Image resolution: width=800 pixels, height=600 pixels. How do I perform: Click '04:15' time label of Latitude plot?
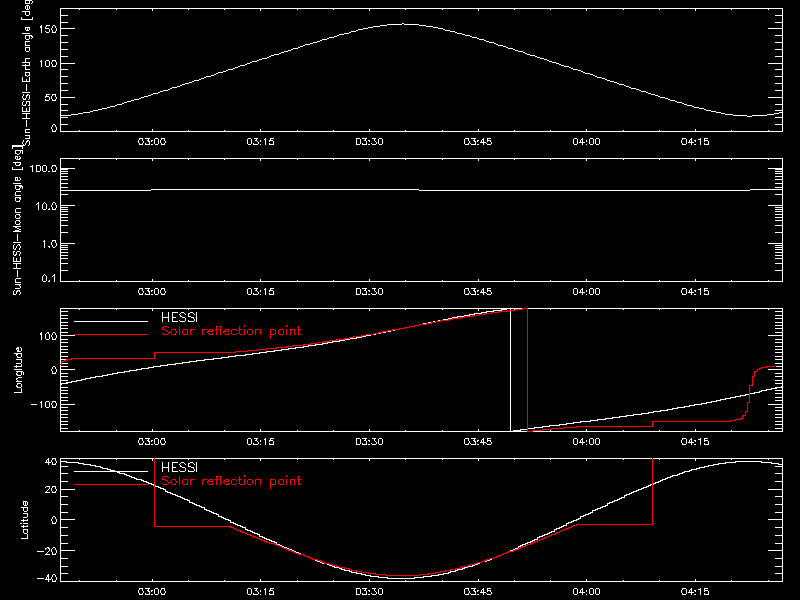tap(695, 592)
